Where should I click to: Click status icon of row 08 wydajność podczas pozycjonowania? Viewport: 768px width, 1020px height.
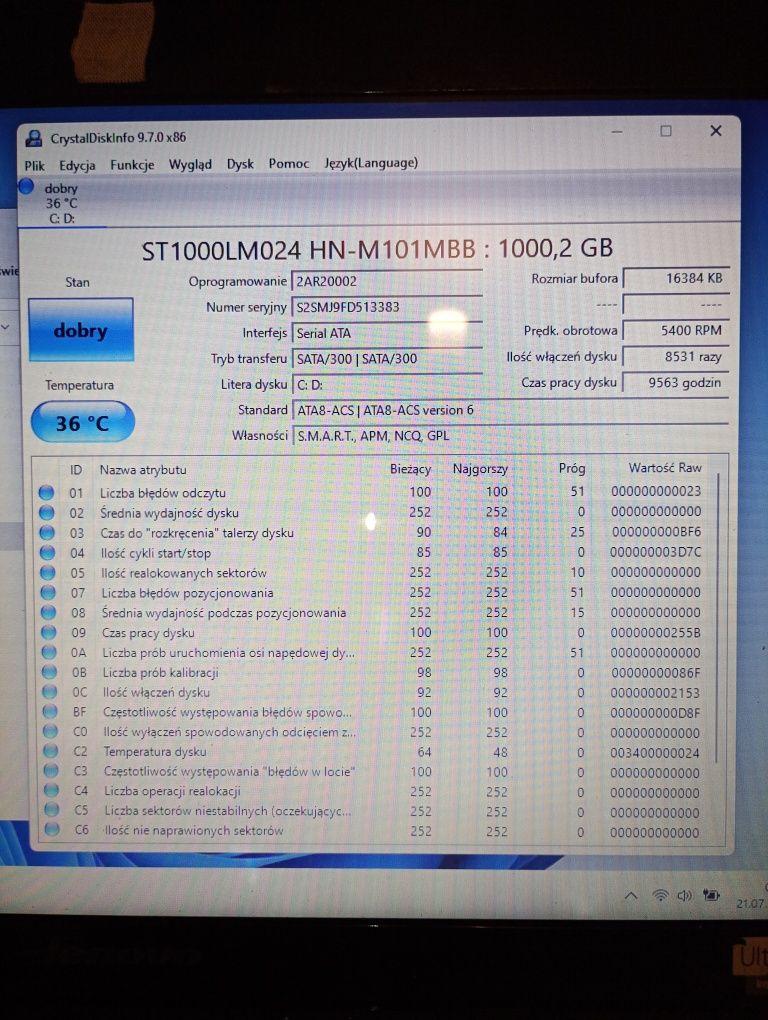click(48, 613)
